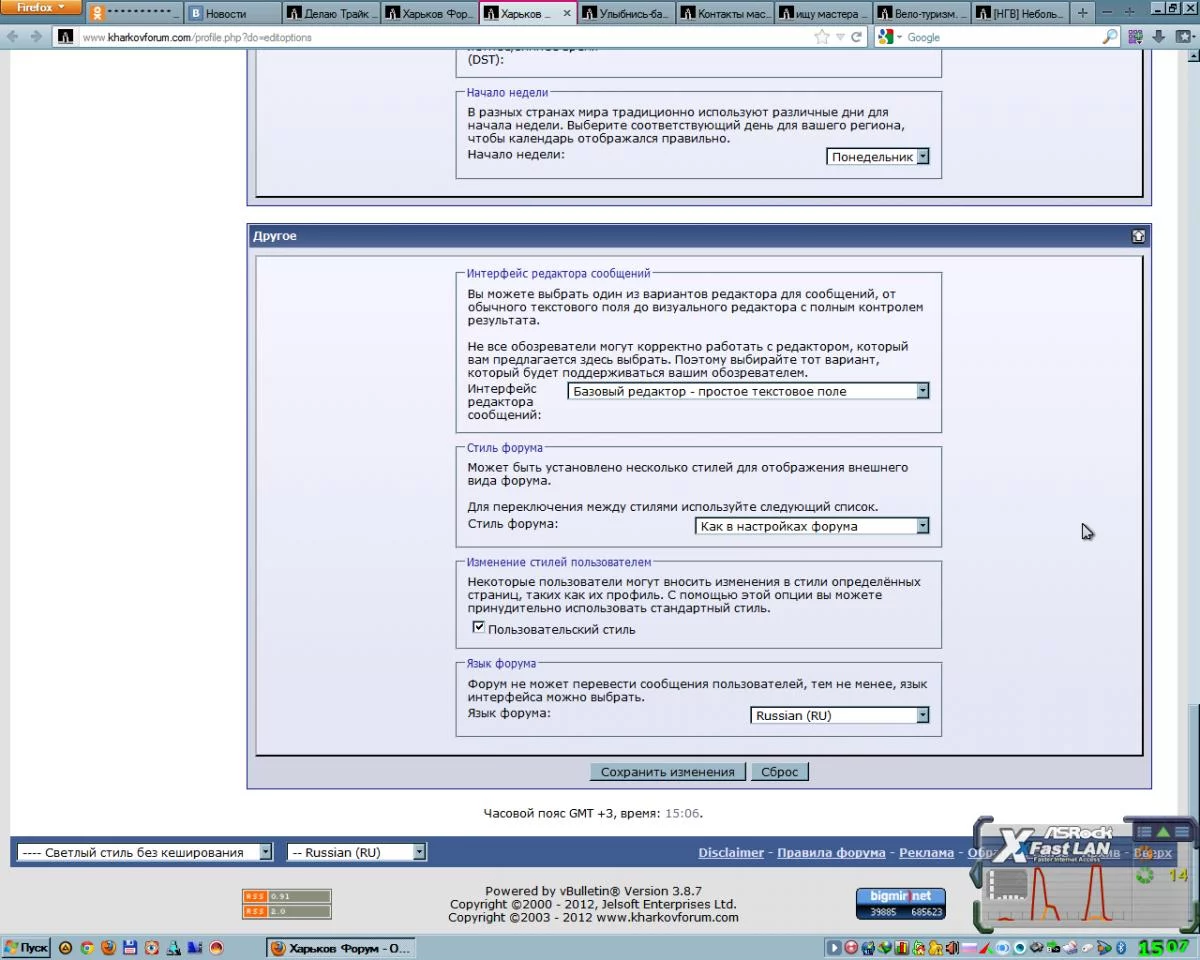Click the green triangle on XFast LAN widget
Screen dimensions: 1200x960
[x=1163, y=832]
